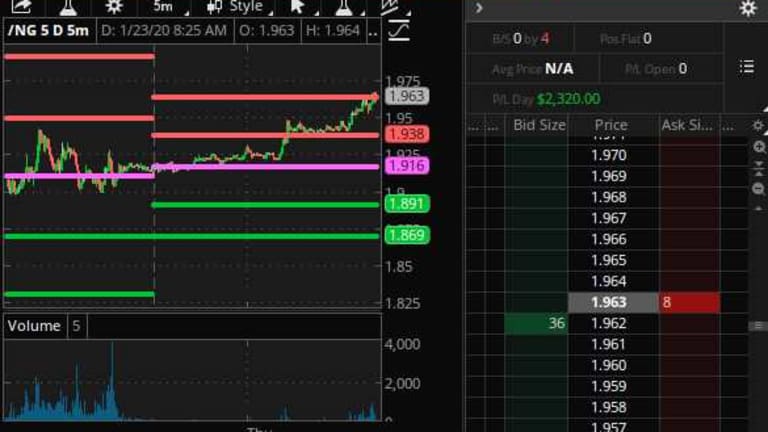The width and height of the screenshot is (768, 432).
Task: Click the 1.960 price row
Action: 608,366
